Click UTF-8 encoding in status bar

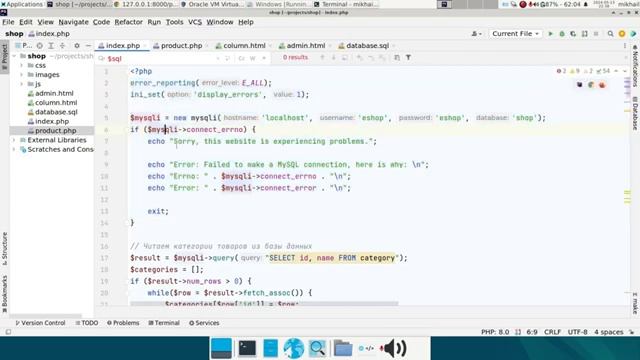577,332
